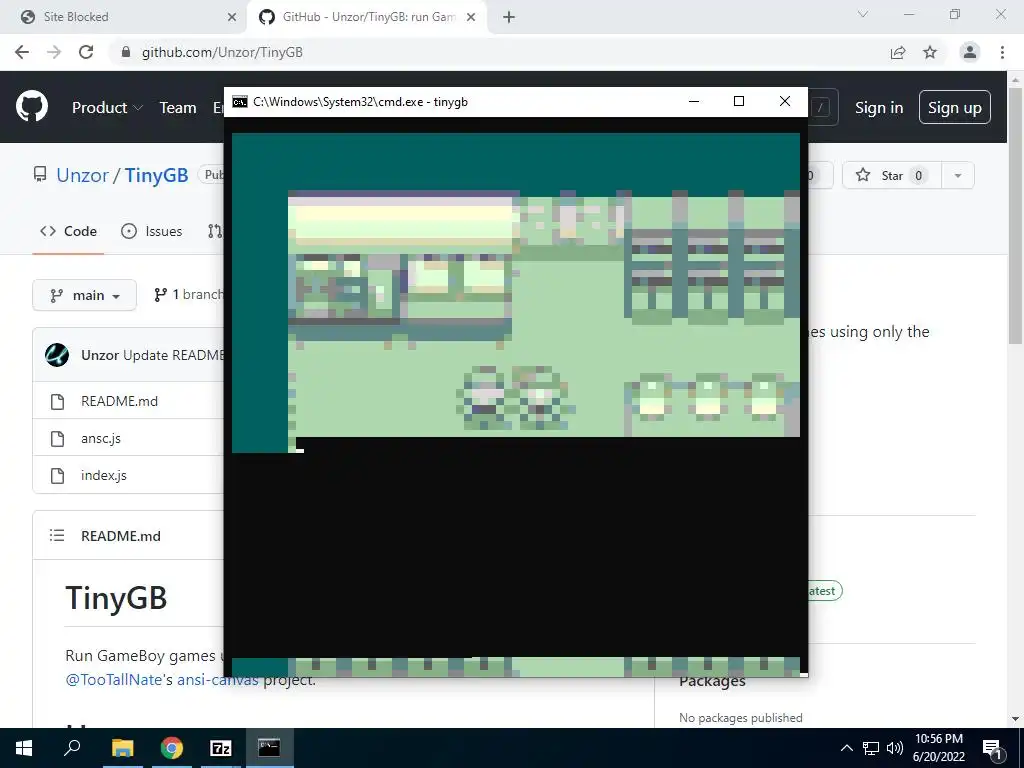The image size is (1024, 768).
Task: Click index.js file icon
Action: pyautogui.click(x=57, y=475)
